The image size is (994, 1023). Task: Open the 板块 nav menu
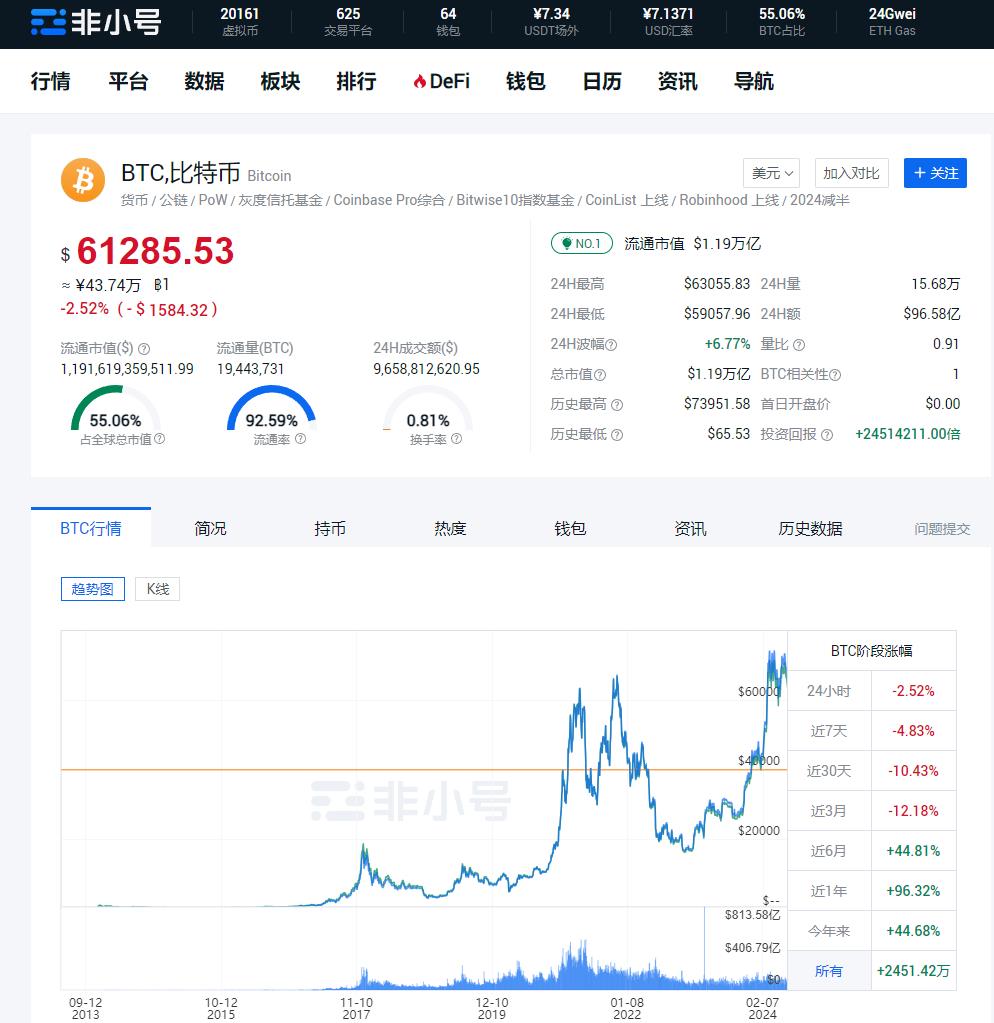point(280,82)
